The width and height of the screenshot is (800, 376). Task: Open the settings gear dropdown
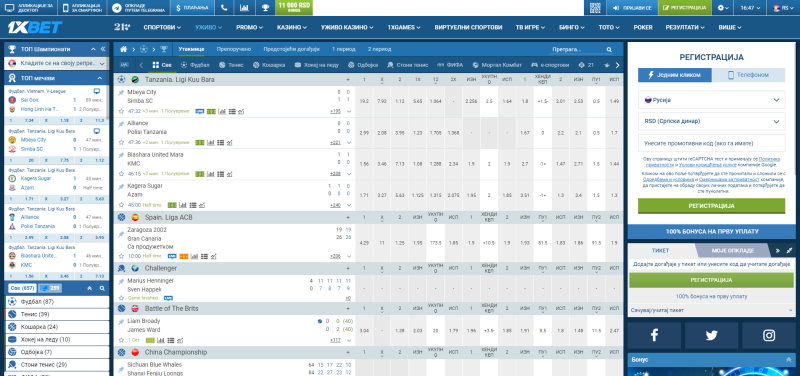point(723,8)
